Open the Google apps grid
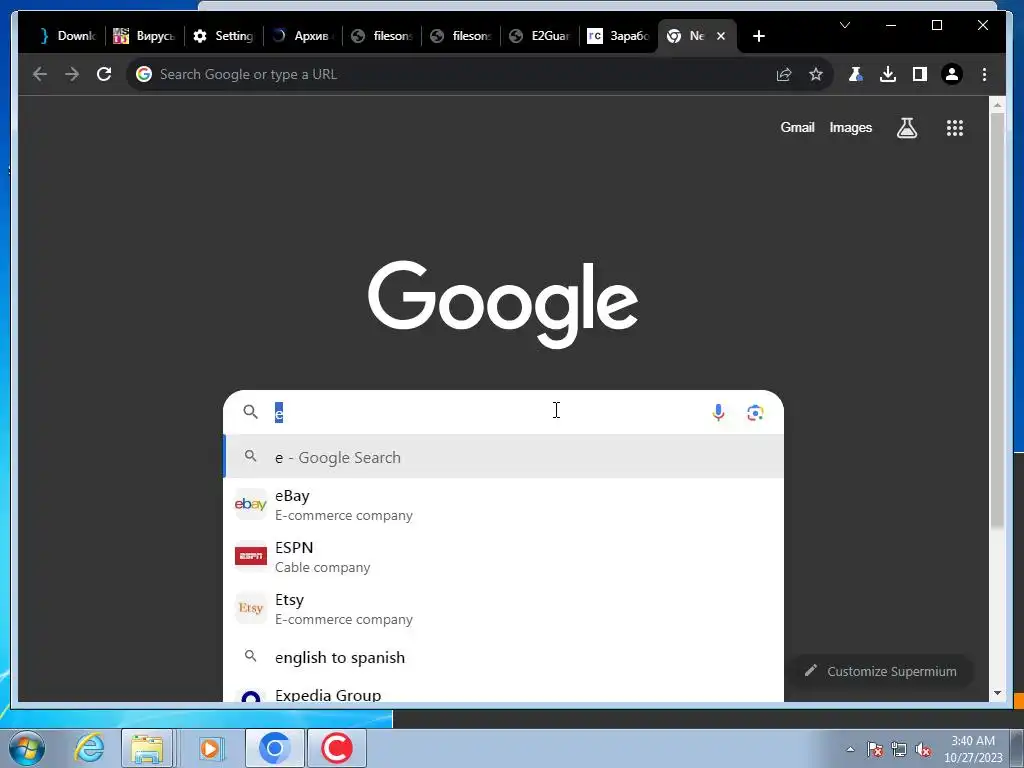 [955, 128]
